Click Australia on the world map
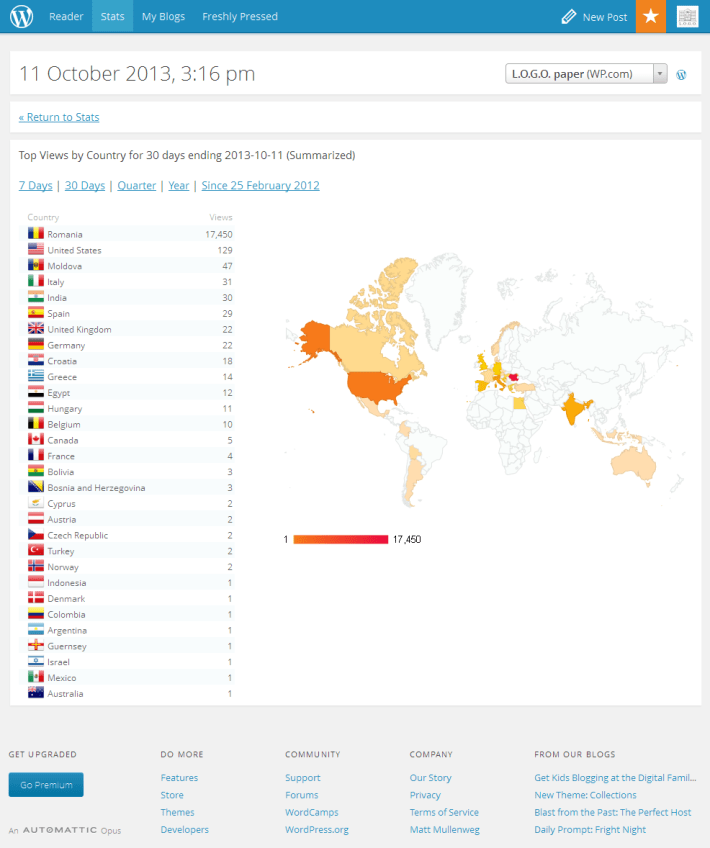Viewport: 710px width, 848px height. (633, 463)
